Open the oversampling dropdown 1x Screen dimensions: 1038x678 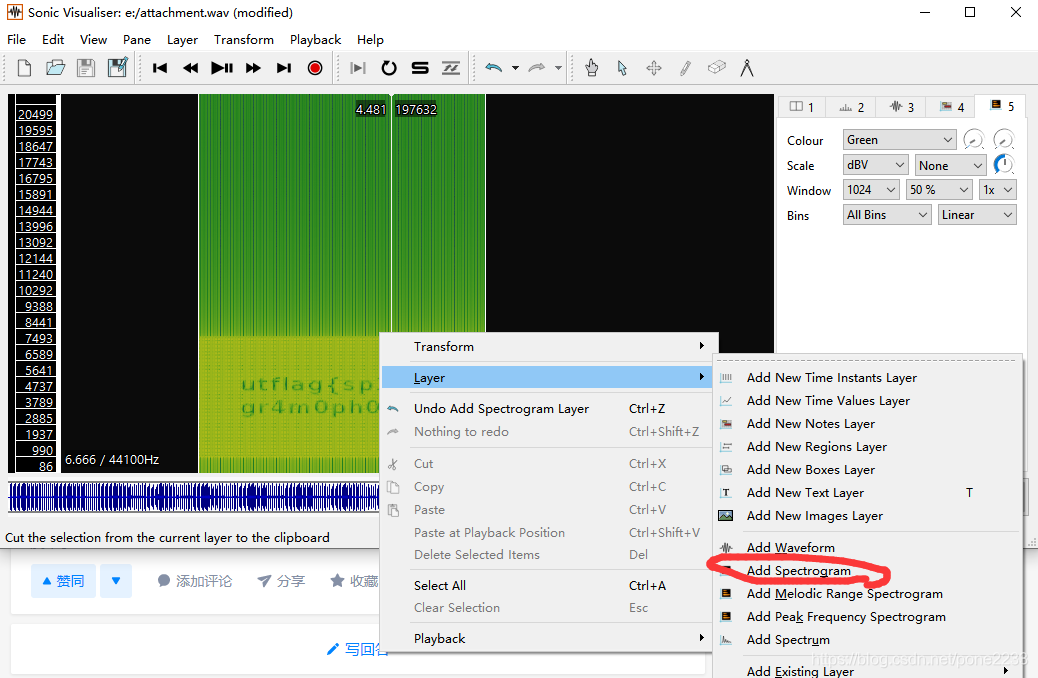click(x=998, y=190)
